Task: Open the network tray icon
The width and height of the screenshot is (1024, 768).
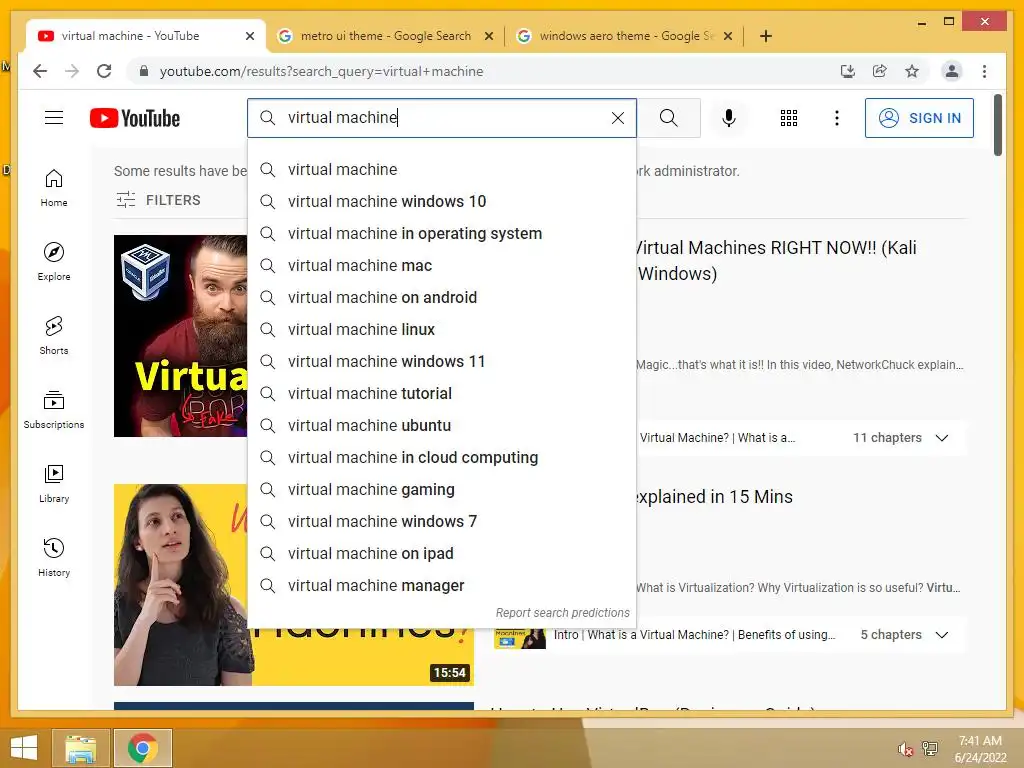Action: pos(930,749)
